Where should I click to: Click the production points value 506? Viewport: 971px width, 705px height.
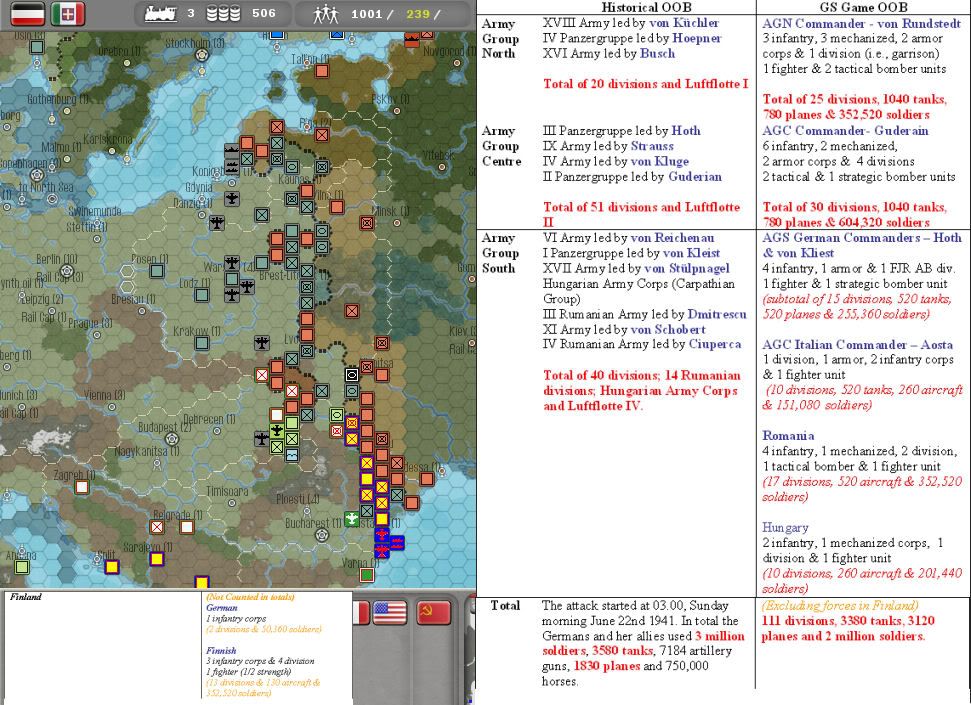[263, 14]
